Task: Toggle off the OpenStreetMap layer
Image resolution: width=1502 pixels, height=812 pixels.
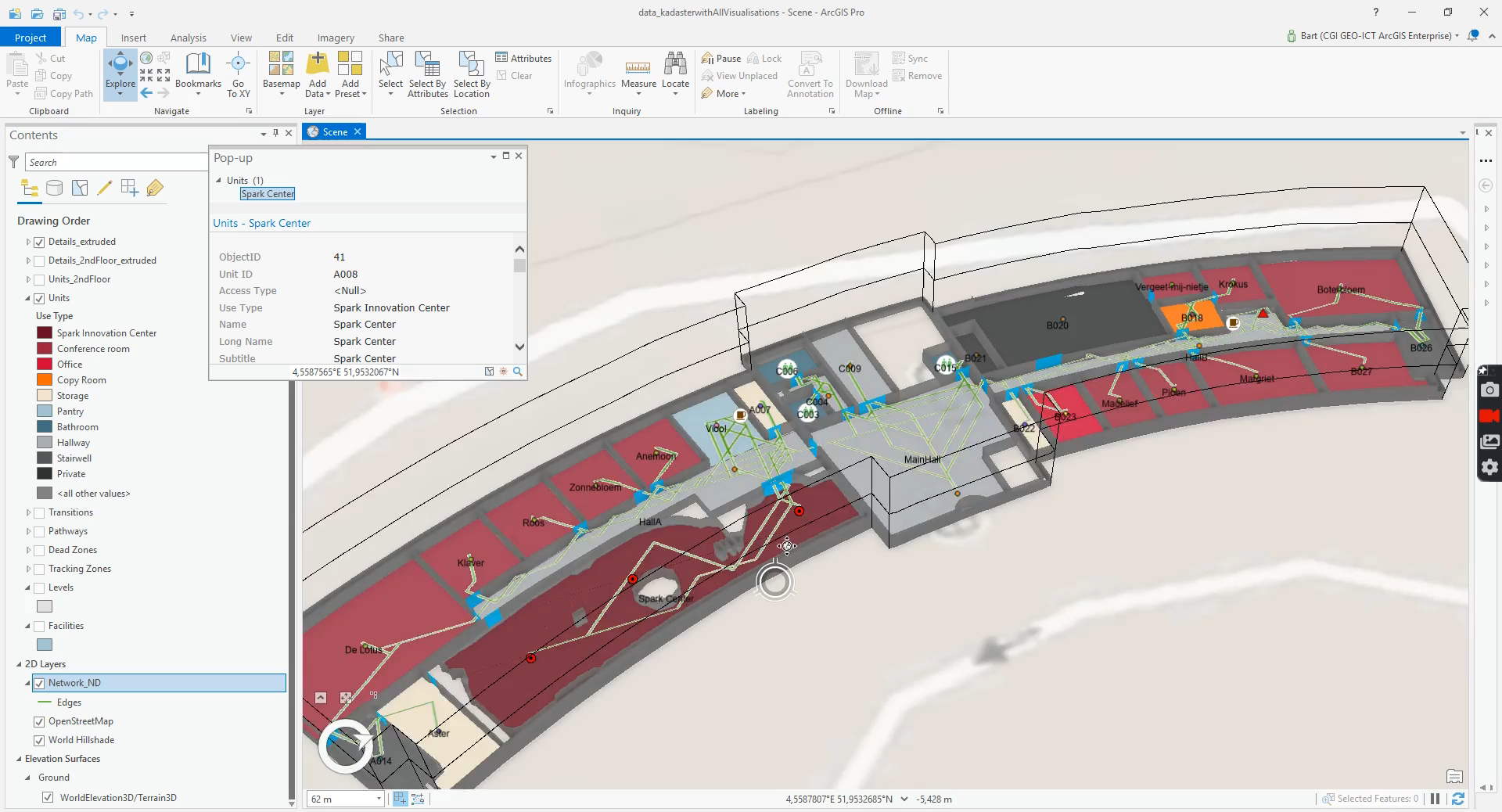Action: [39, 722]
